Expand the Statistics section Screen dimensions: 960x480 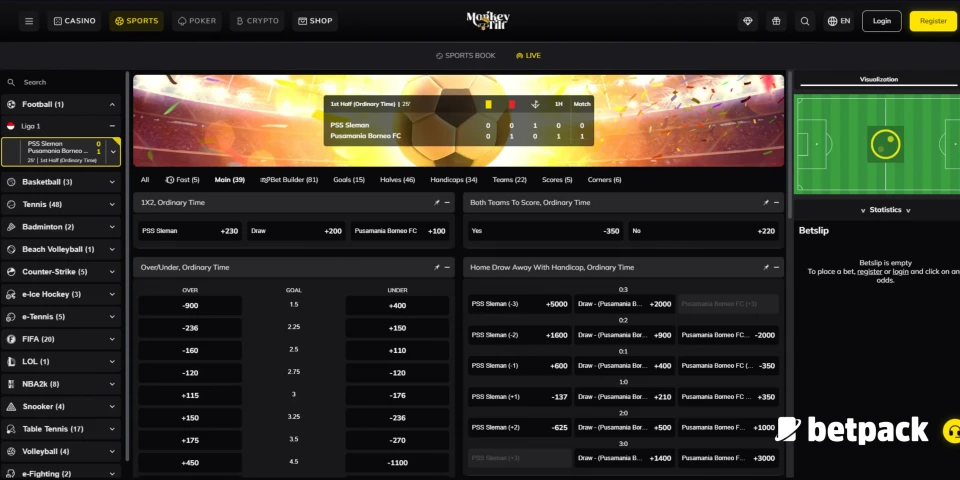876,210
